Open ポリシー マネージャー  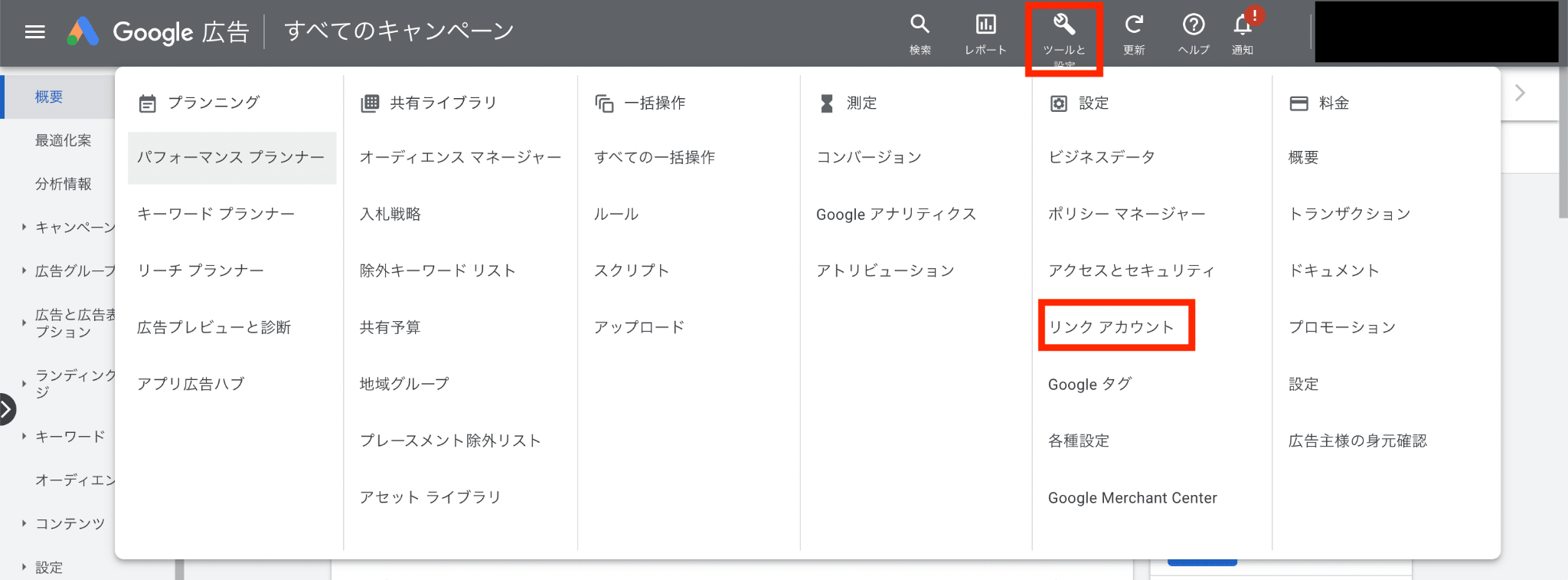tap(1127, 214)
